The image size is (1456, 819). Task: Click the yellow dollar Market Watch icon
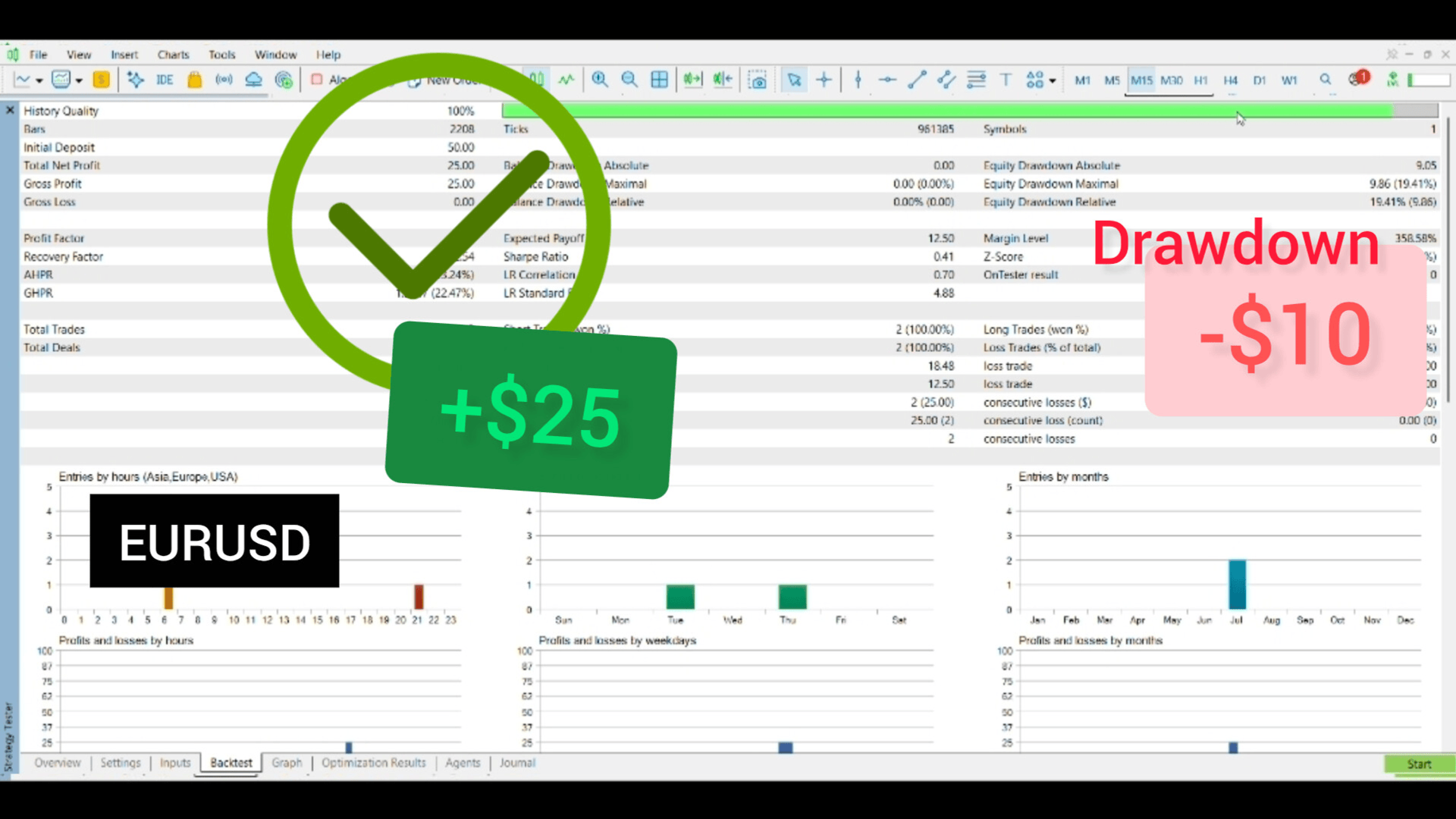click(x=101, y=80)
